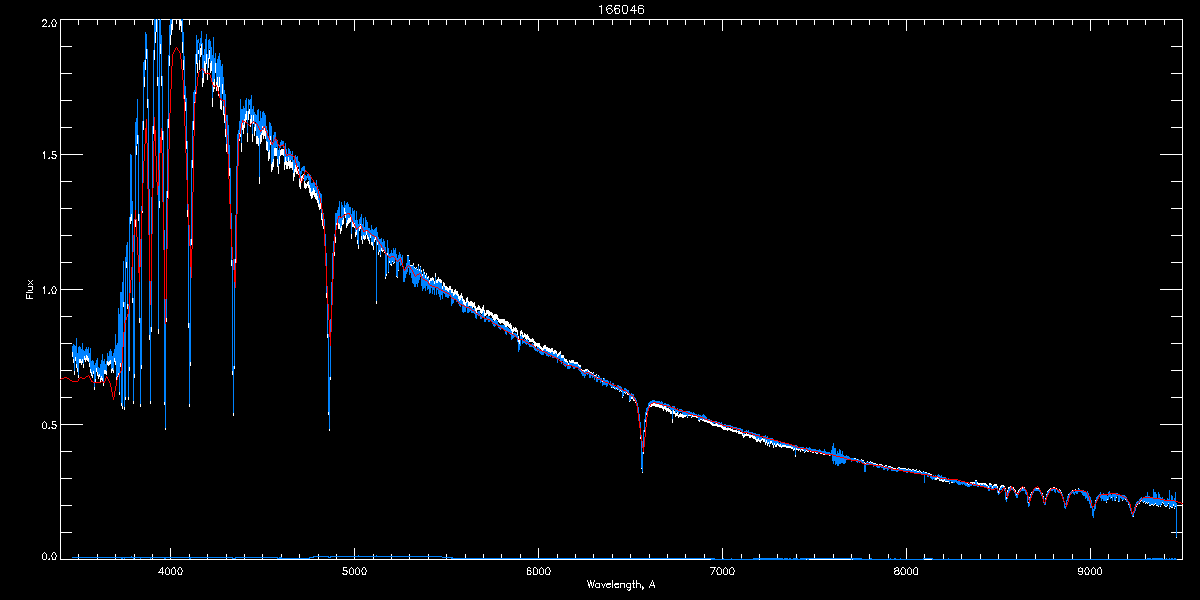Click the Wavelength, A x-axis label
Screen dimensions: 1200x600
[x=620, y=584]
